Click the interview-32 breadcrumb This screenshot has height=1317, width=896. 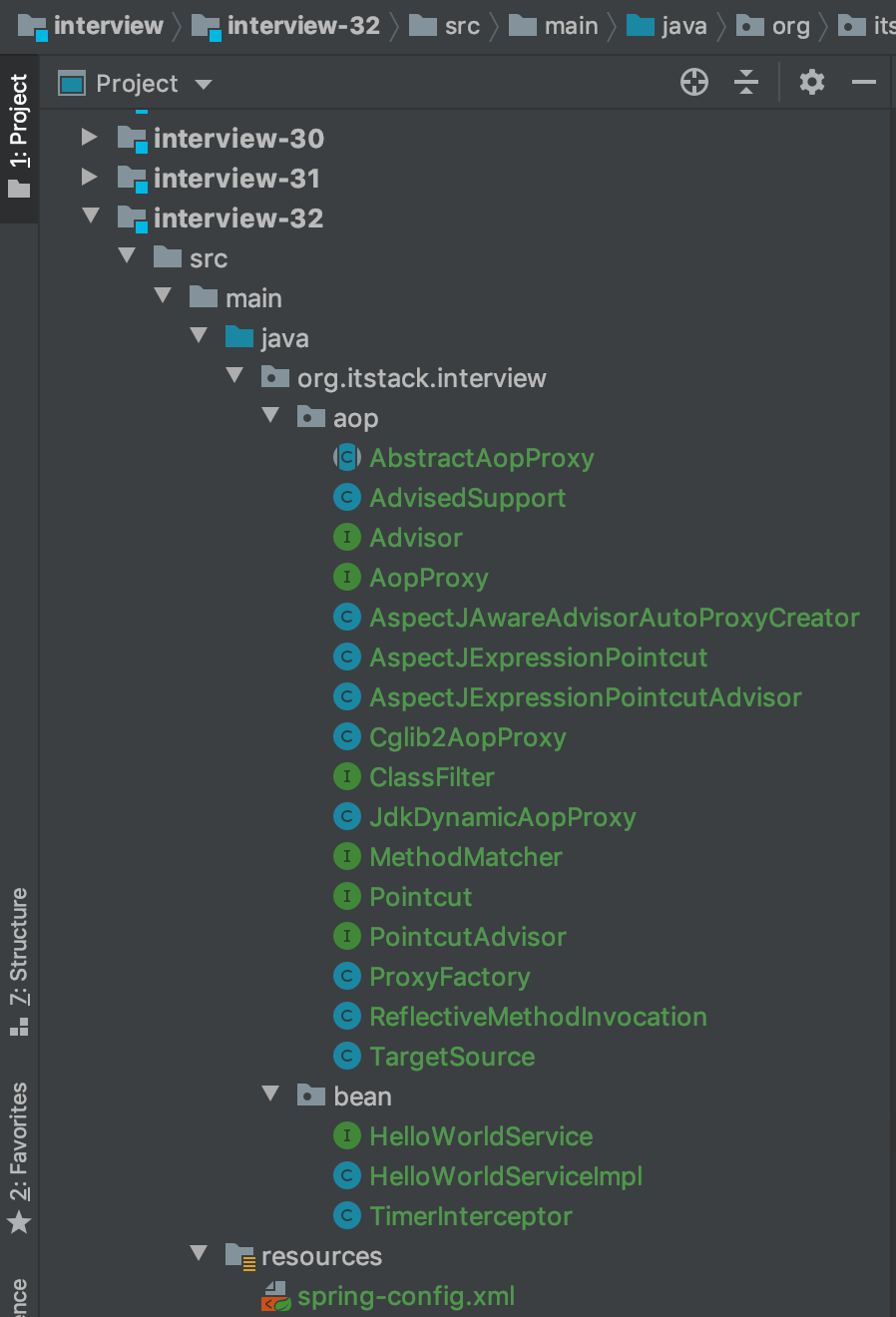click(x=285, y=26)
